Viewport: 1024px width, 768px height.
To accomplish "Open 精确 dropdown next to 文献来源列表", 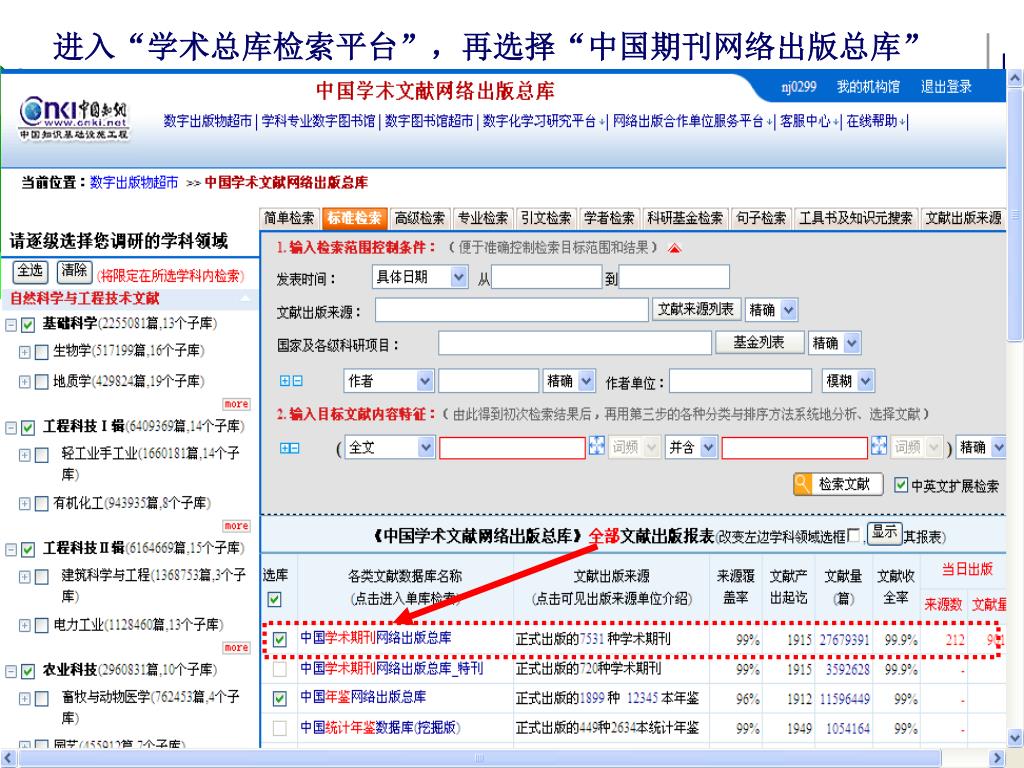I will [771, 310].
